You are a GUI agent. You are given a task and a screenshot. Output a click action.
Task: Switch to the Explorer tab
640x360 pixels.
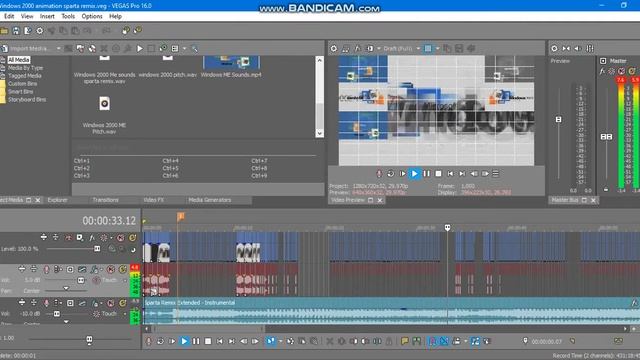coord(58,200)
